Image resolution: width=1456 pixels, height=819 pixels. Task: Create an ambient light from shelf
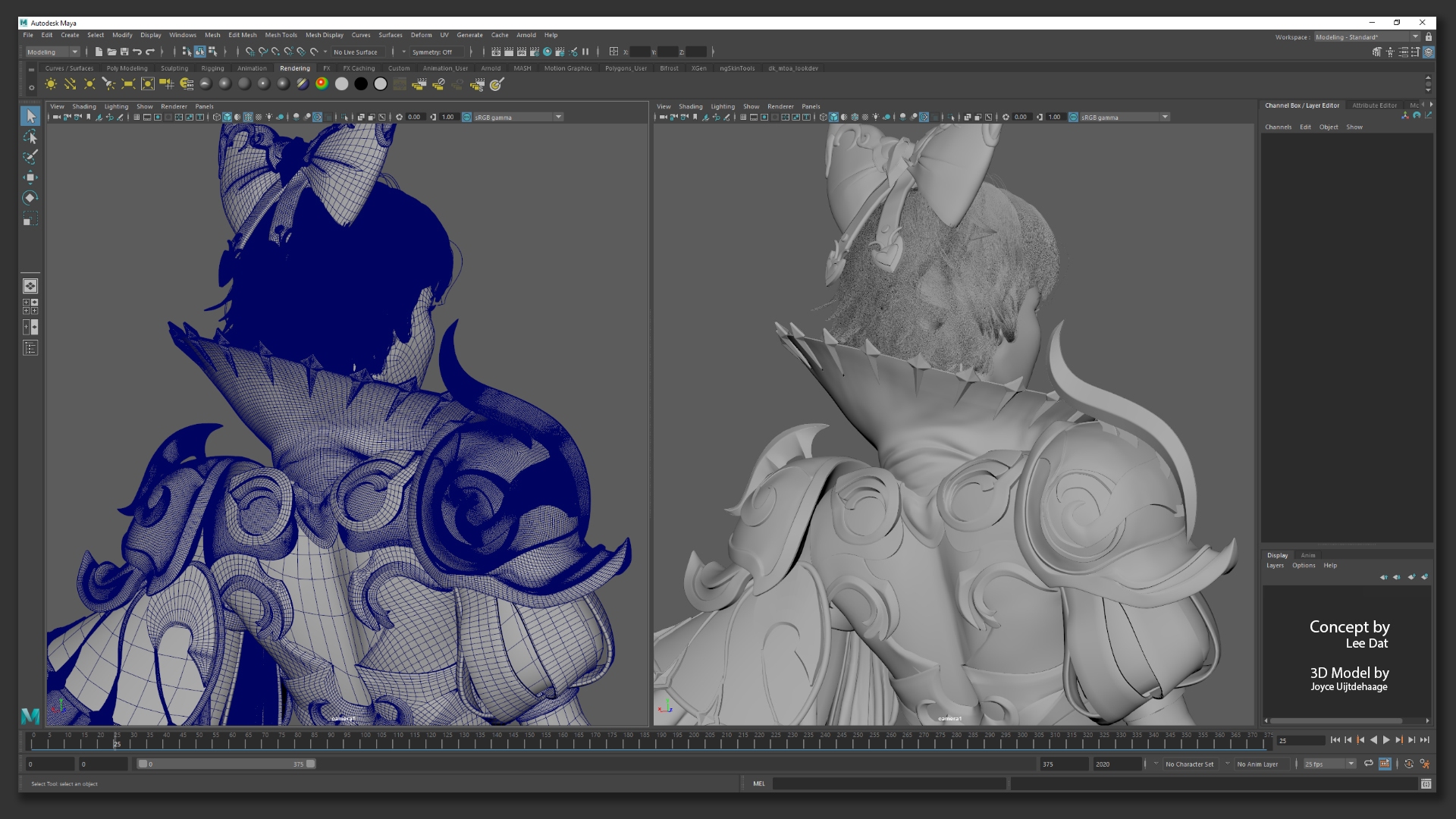(x=51, y=84)
